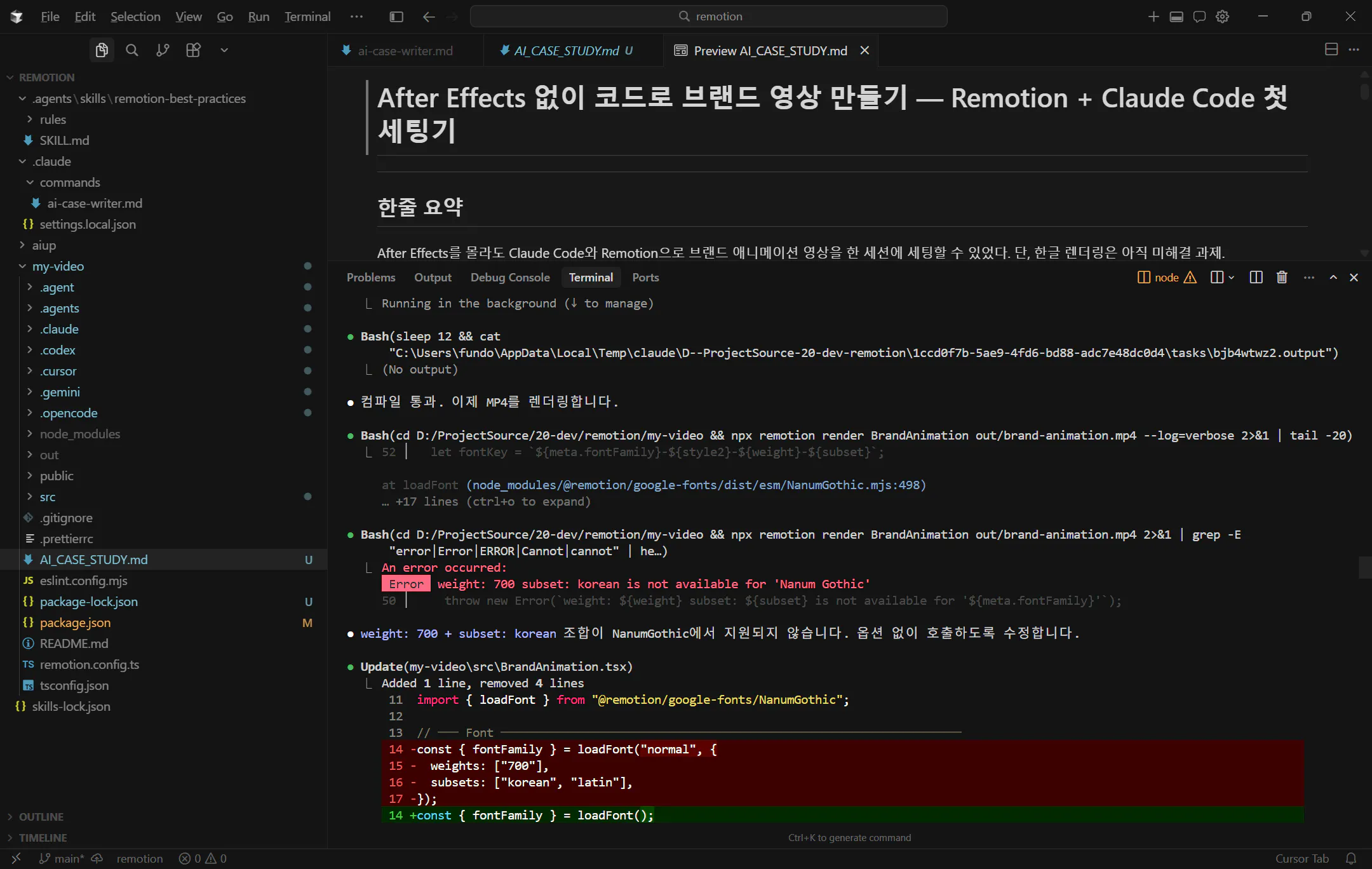This screenshot has width=1372, height=869.
Task: Open the Extensions view icon
Action: tap(194, 50)
